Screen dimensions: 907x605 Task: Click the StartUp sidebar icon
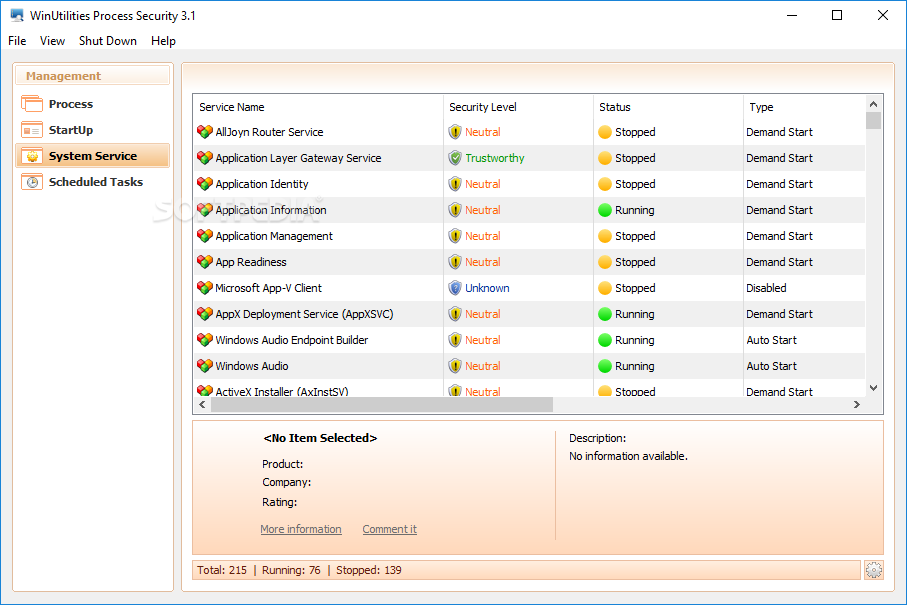point(32,130)
